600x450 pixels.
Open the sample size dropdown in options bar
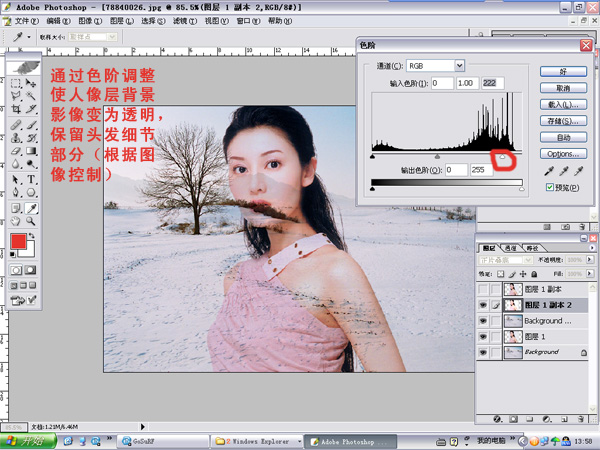point(112,37)
